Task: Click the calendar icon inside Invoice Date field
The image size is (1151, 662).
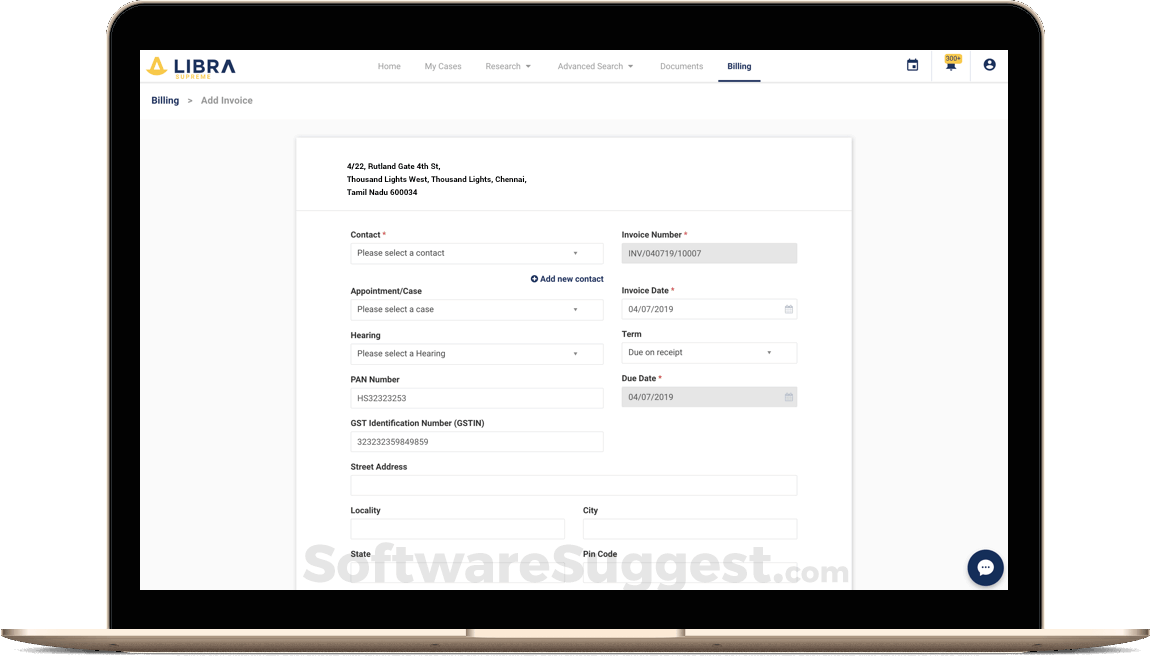Action: 787,309
